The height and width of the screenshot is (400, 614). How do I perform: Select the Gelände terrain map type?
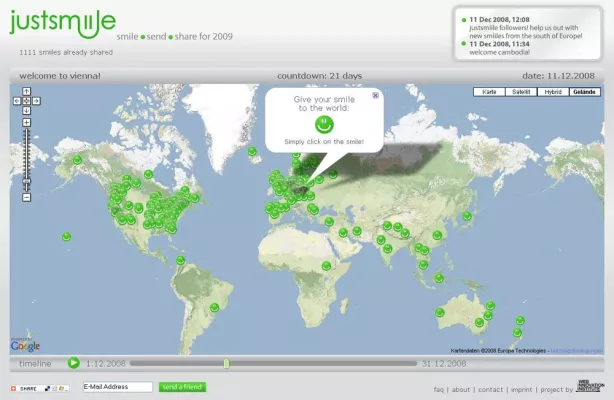(x=583, y=92)
